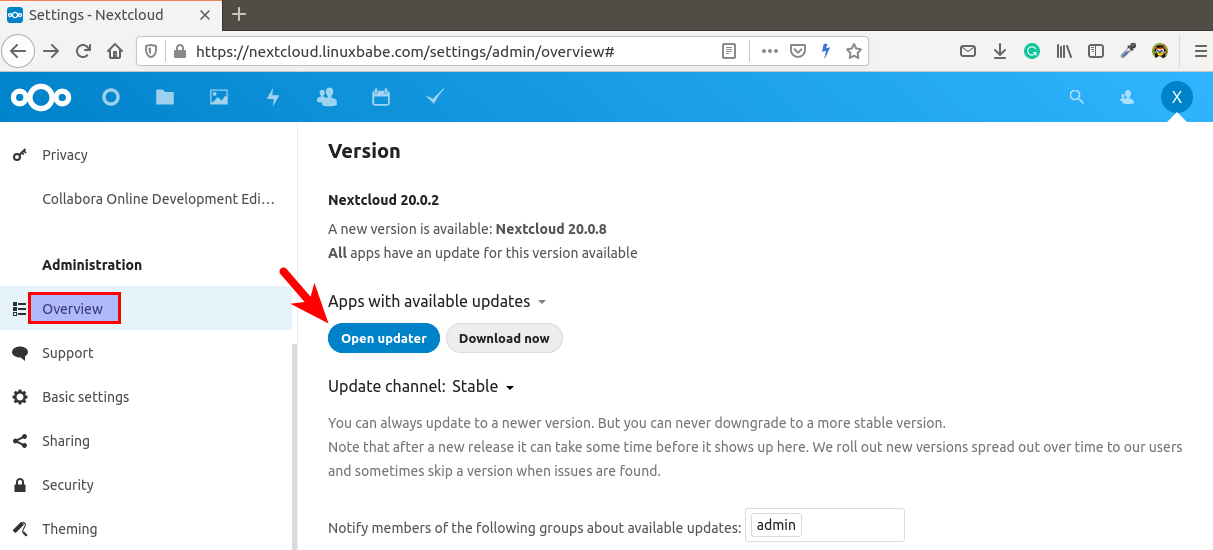The image size is (1213, 550).
Task: Open Firefox hamburger menu
Action: 1200,51
